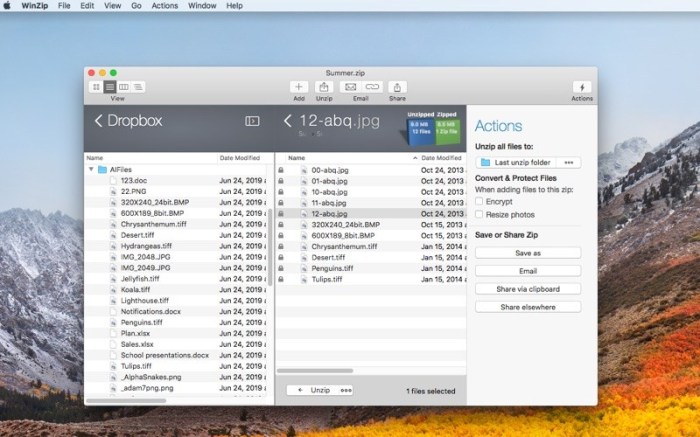700x437 pixels.
Task: Click the Add files toolbar icon
Action: tap(298, 87)
